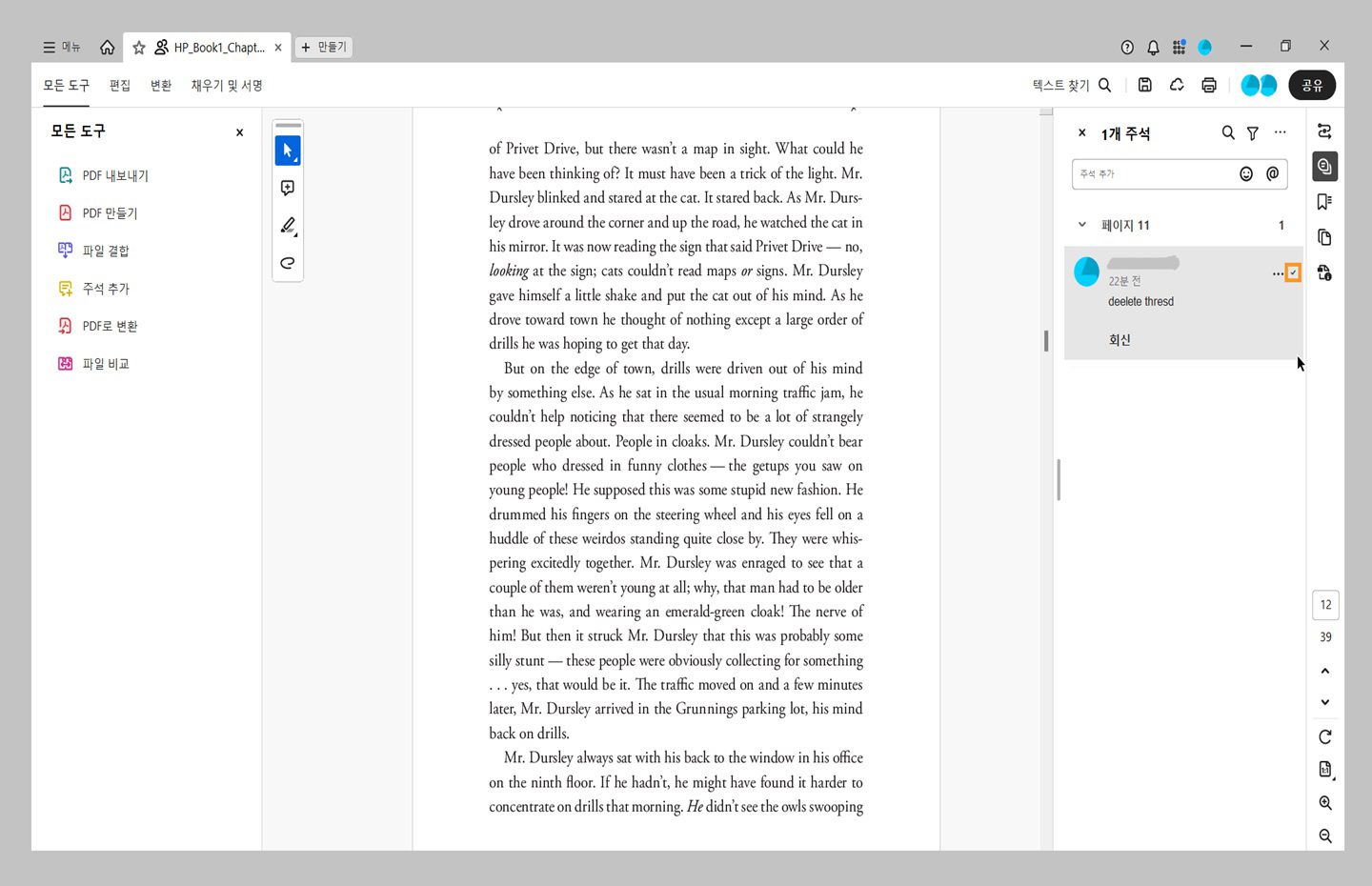Open the hamburger 메뉴 menu
The image size is (1372, 886).
61,47
